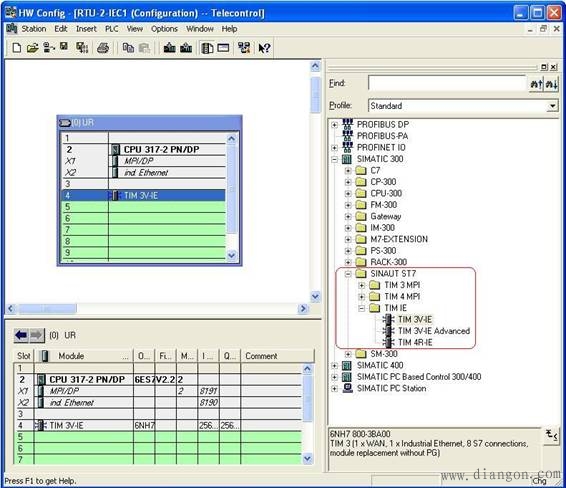Image resolution: width=566 pixels, height=488 pixels.
Task: Click Find search upward icon
Action: pyautogui.click(x=536, y=84)
